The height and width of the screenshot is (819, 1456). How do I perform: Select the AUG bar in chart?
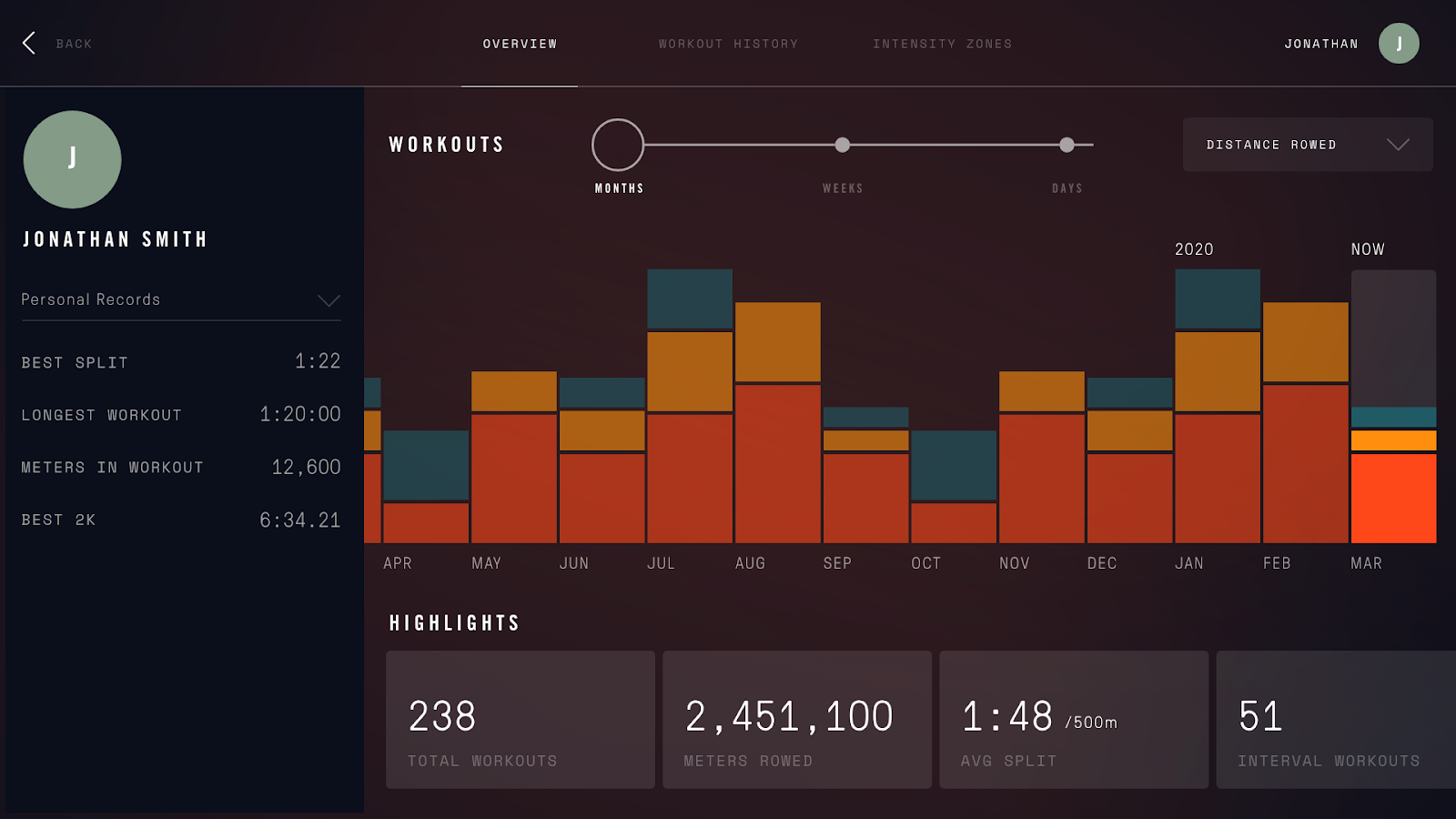(x=778, y=422)
